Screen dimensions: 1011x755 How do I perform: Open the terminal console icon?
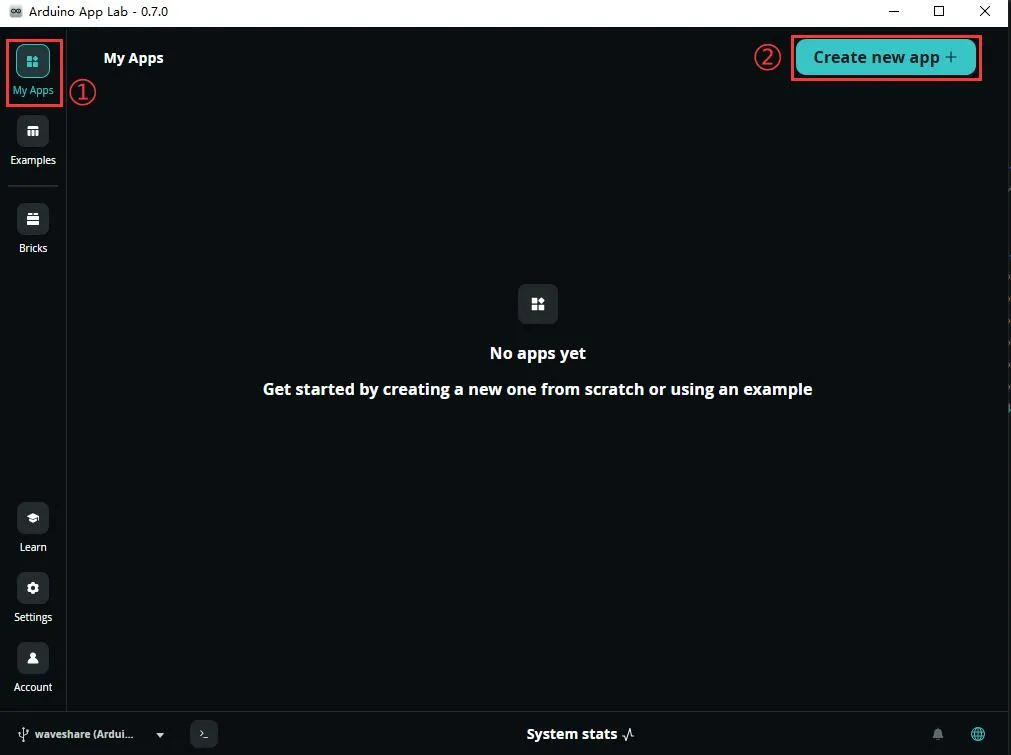click(204, 734)
